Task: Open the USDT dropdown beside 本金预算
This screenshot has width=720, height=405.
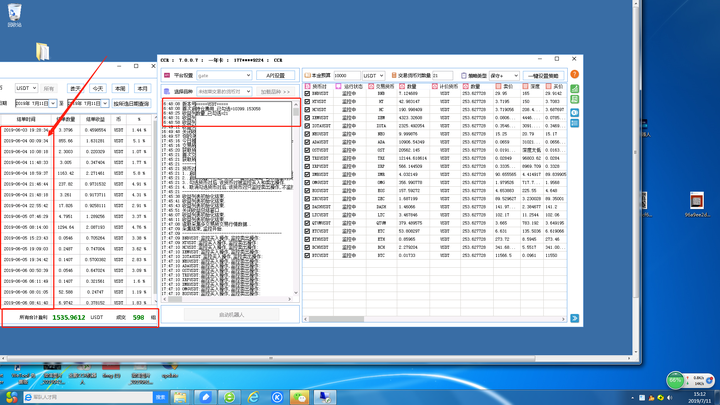Action: [x=373, y=75]
